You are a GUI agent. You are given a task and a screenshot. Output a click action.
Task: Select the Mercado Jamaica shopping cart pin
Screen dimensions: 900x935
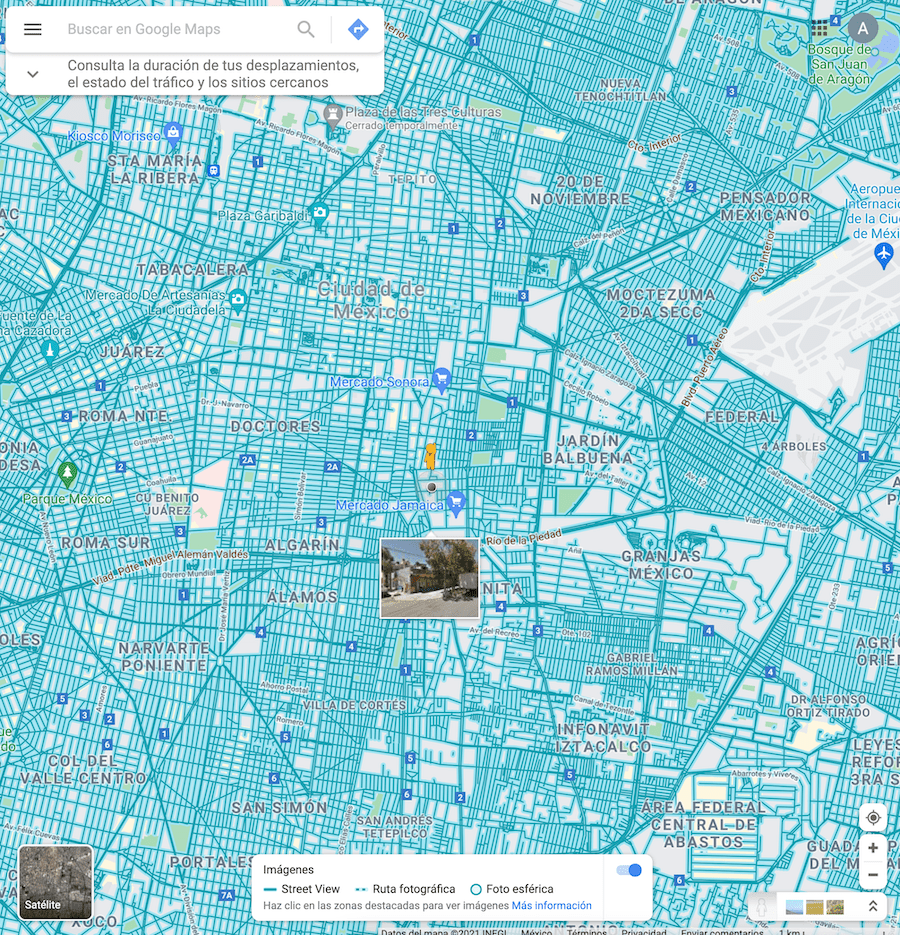point(456,503)
